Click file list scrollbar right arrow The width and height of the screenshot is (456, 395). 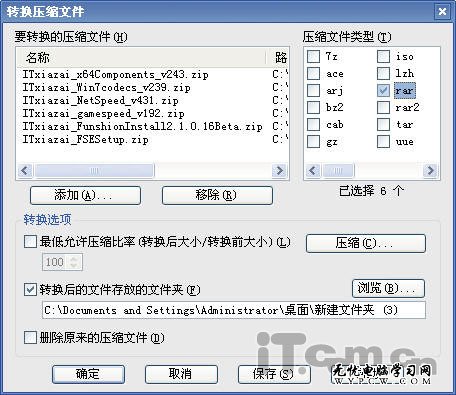point(279,171)
